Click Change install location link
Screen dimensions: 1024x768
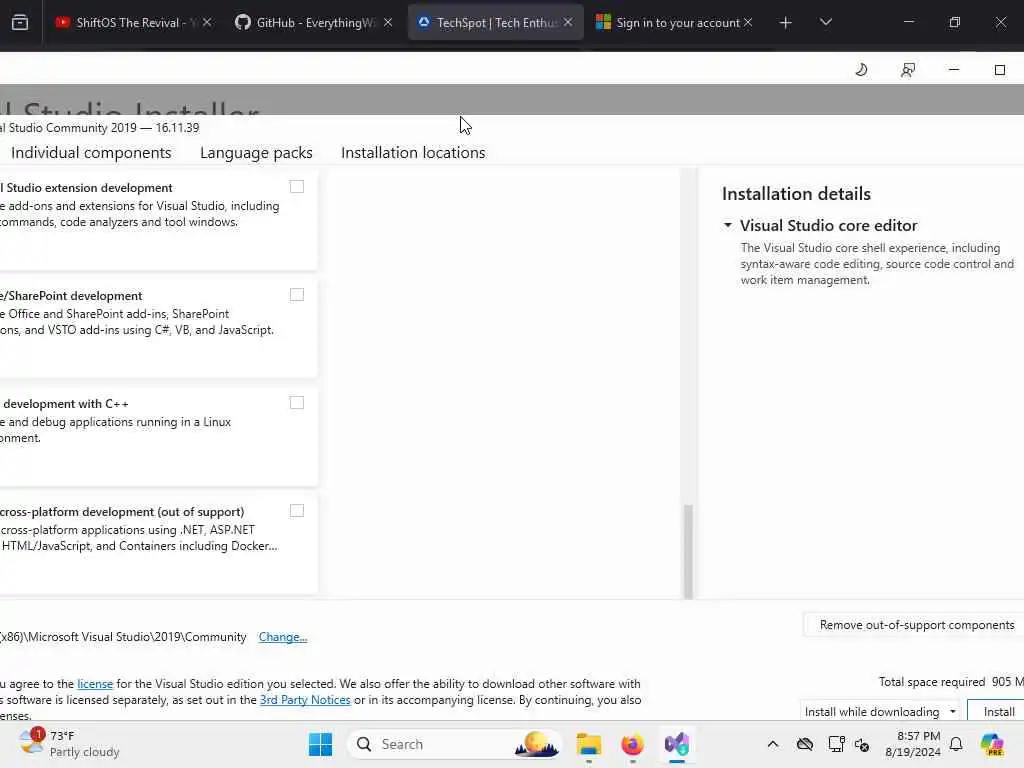coord(283,637)
